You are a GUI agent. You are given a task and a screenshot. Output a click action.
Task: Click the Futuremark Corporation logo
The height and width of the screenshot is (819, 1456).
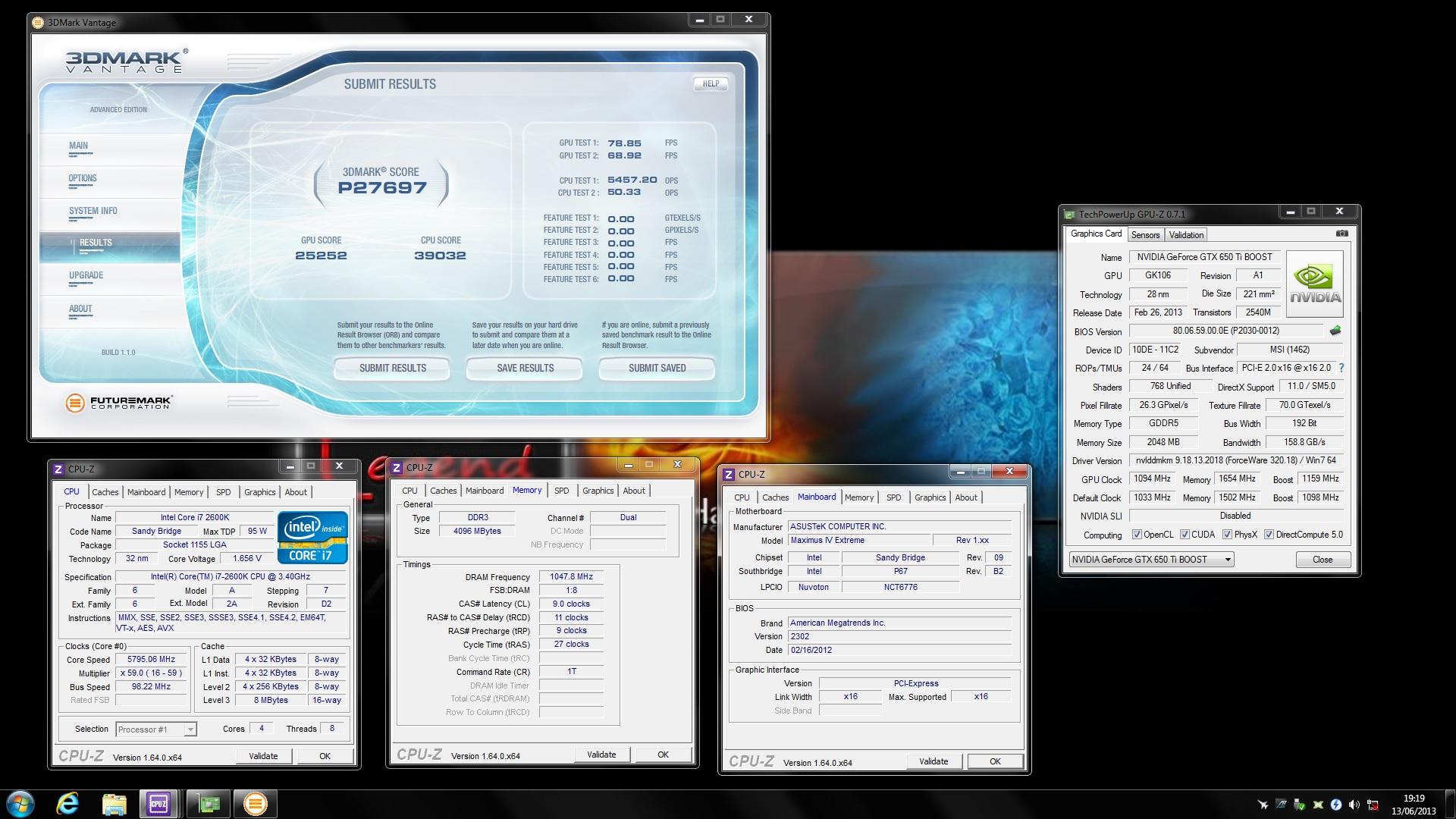[x=119, y=403]
